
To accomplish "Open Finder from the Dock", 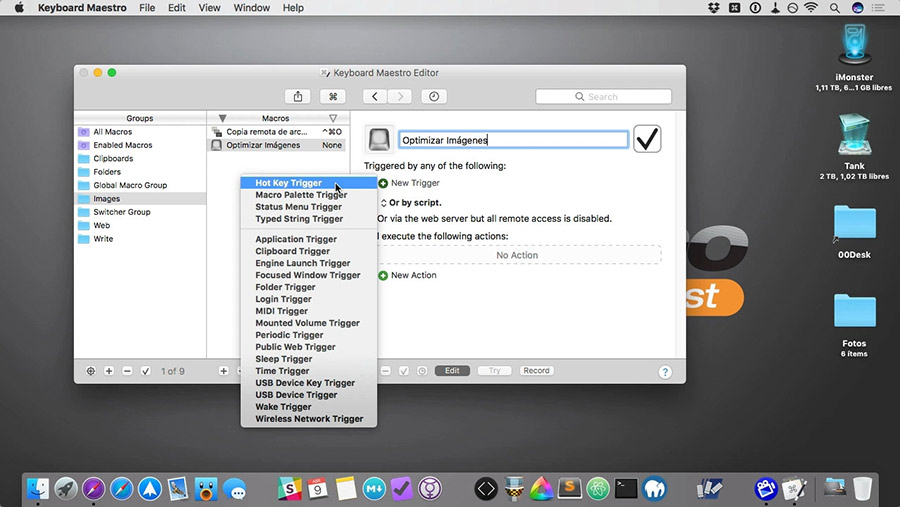I will tap(38, 489).
